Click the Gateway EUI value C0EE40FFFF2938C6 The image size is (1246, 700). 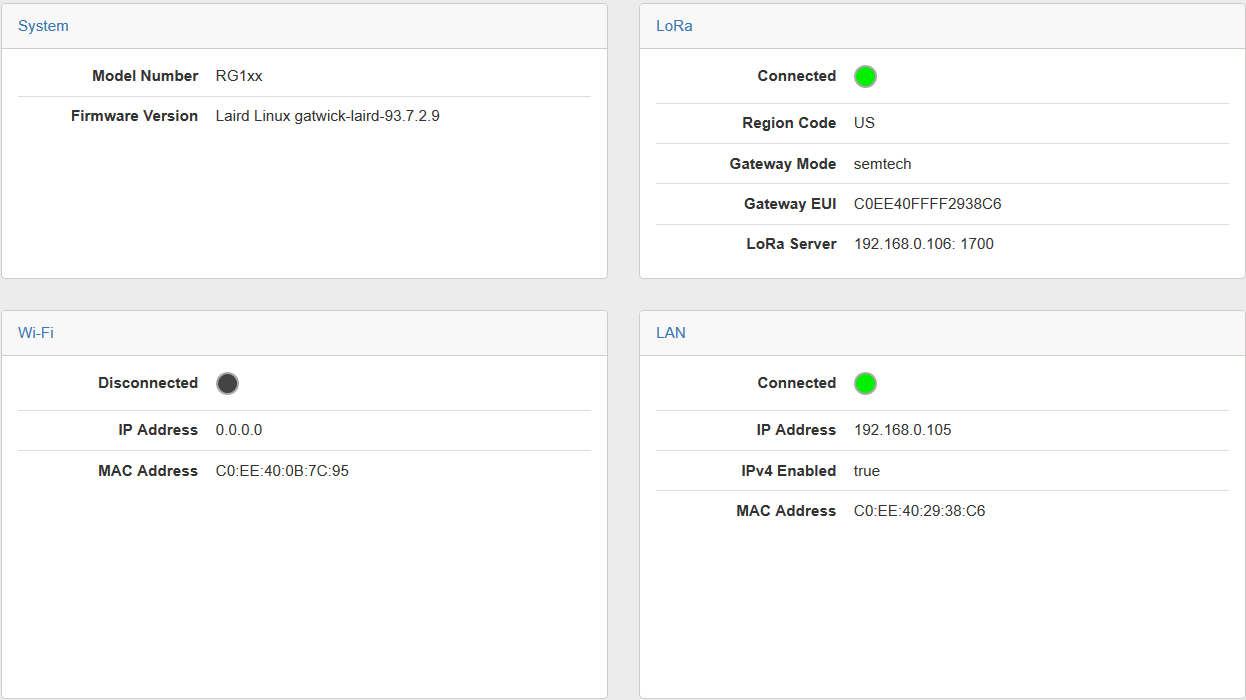(927, 204)
